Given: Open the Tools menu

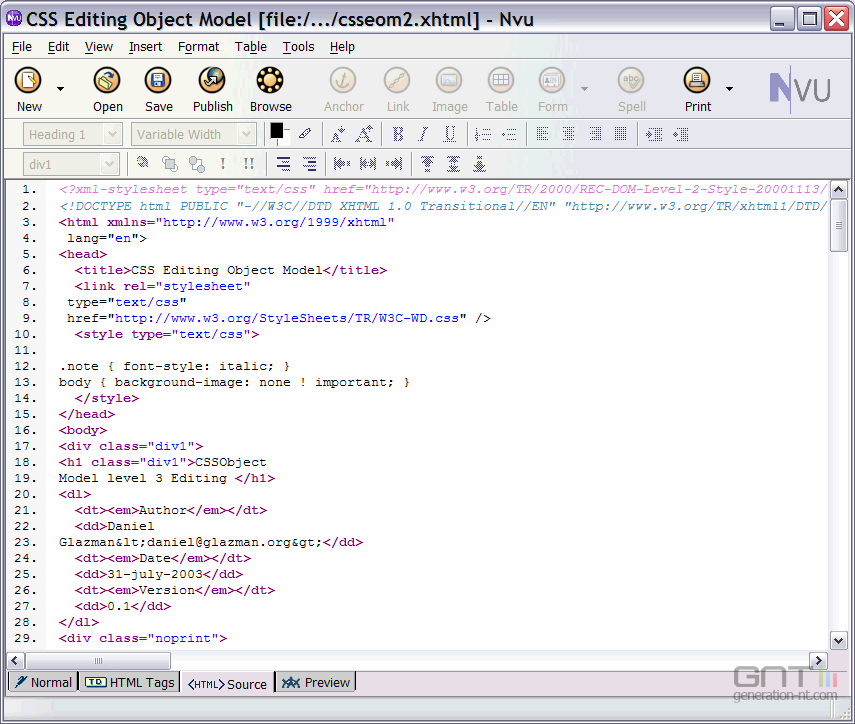Looking at the screenshot, I should pyautogui.click(x=298, y=47).
